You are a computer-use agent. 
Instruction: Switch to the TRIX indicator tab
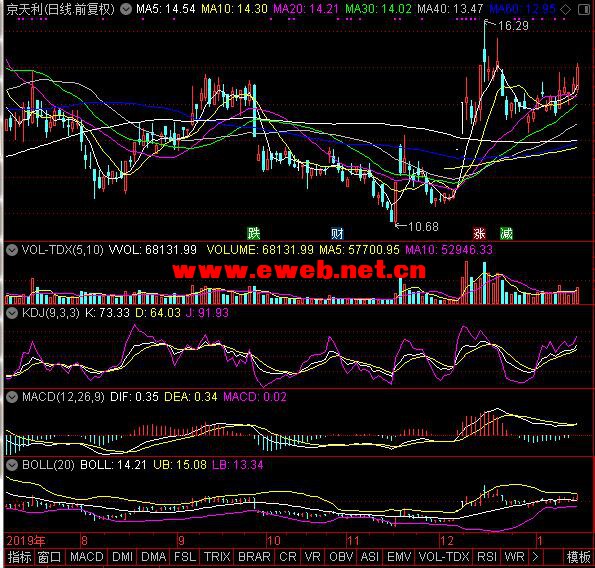217,557
